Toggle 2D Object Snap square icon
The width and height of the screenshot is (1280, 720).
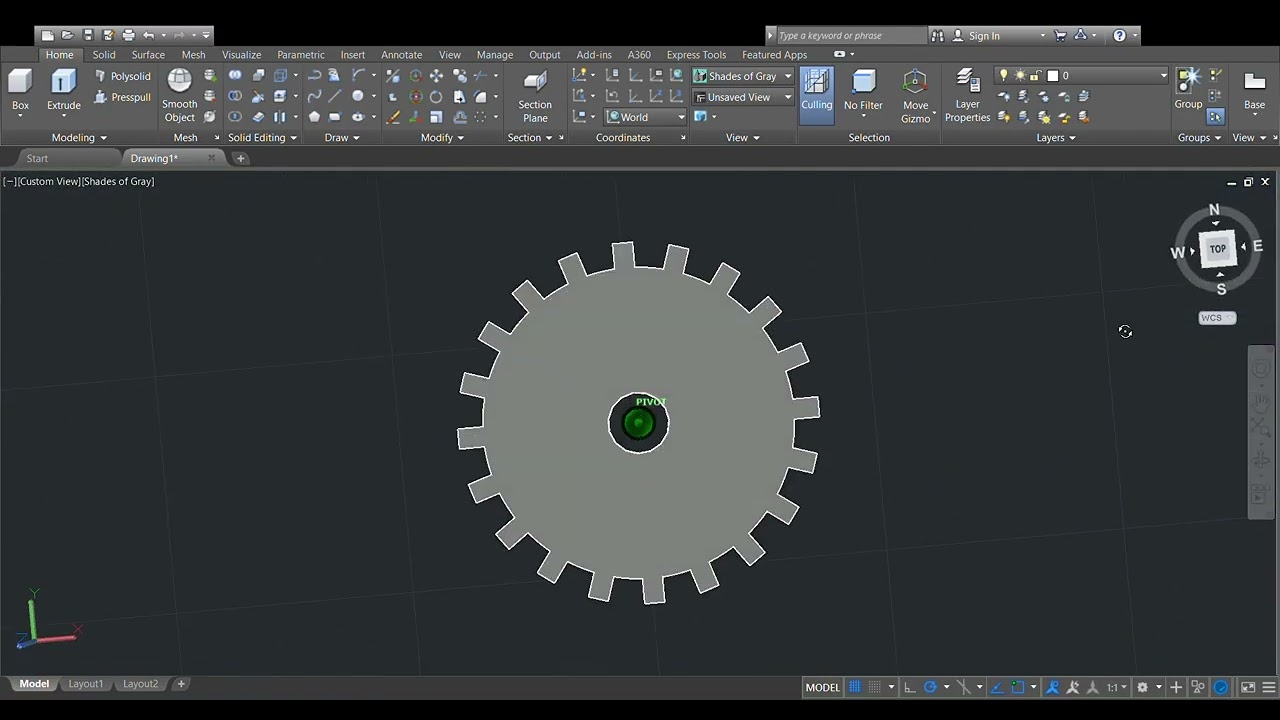1018,687
